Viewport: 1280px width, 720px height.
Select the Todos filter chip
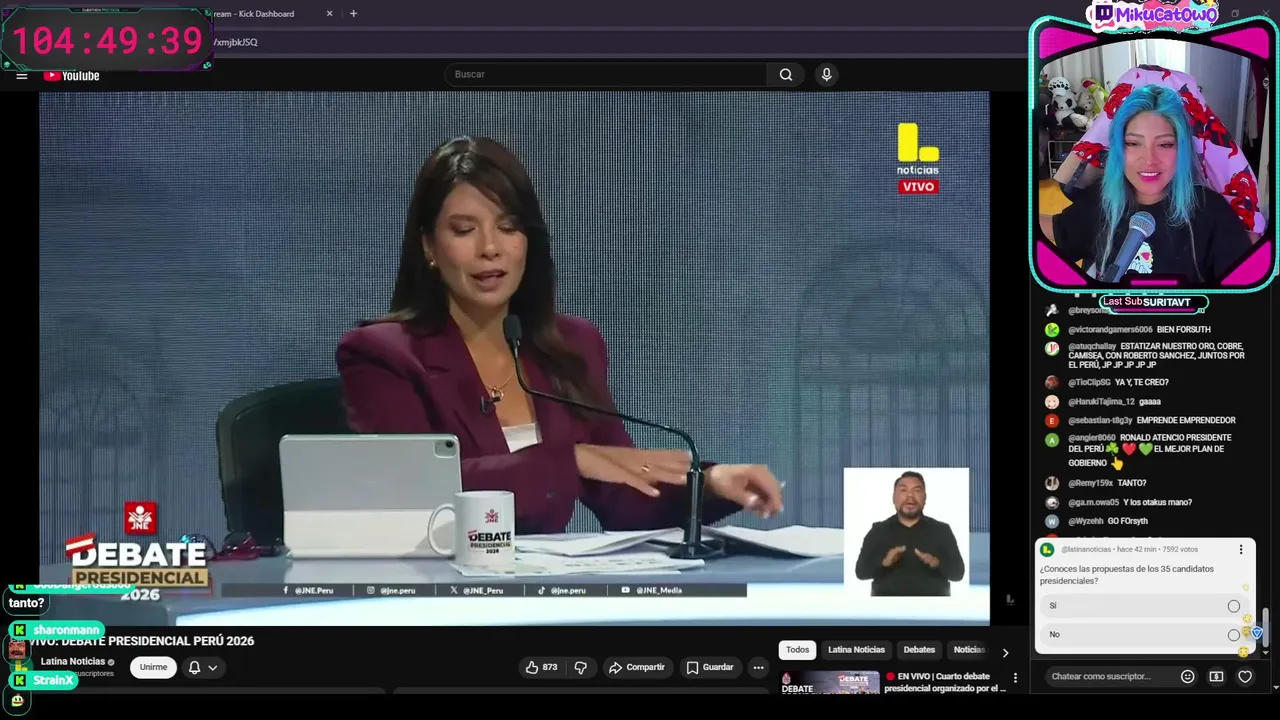797,650
